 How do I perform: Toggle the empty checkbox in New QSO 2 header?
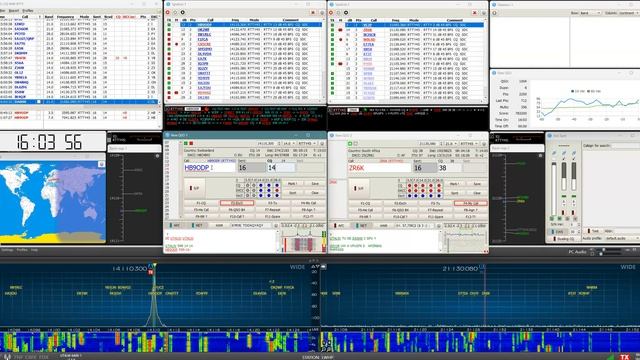(356, 144)
